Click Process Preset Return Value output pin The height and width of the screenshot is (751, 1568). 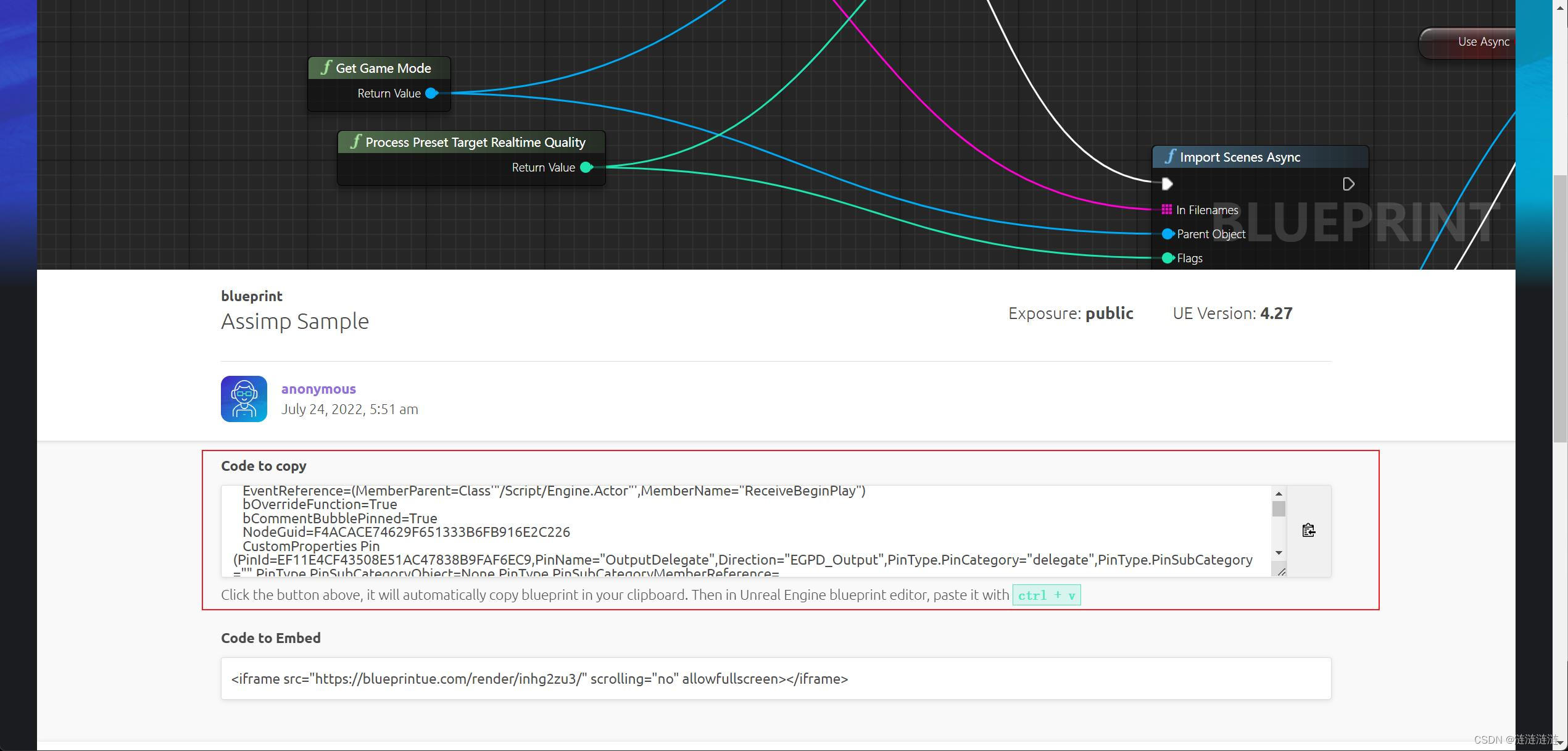tap(586, 167)
